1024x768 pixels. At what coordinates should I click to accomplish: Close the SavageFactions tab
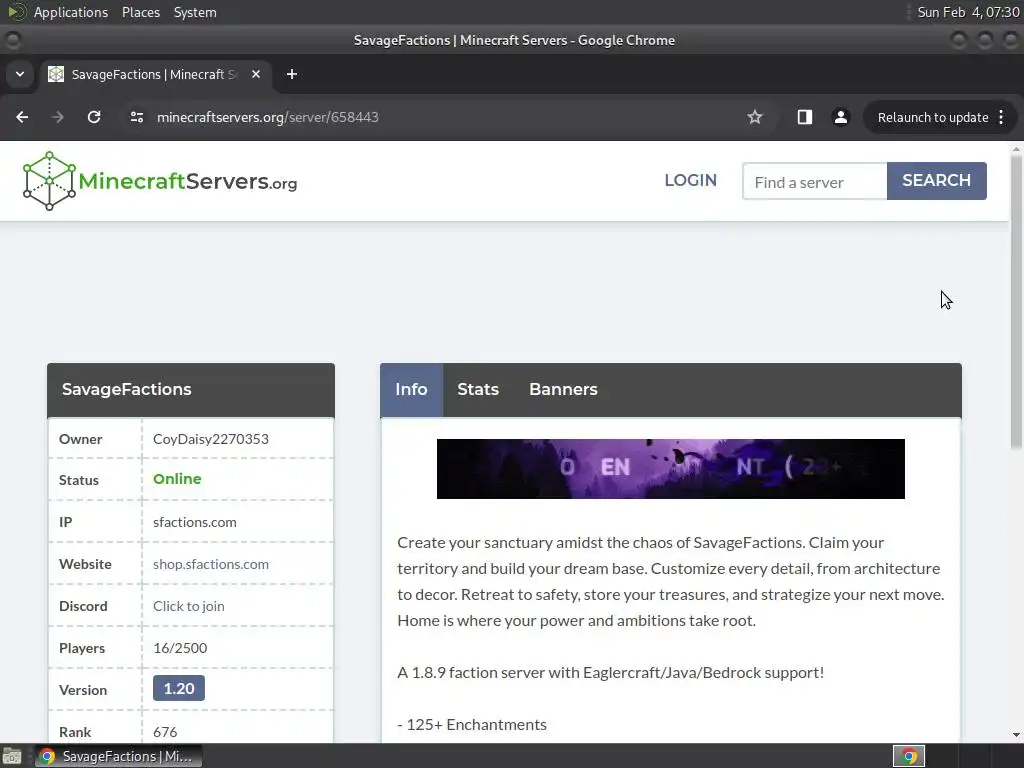coord(256,74)
